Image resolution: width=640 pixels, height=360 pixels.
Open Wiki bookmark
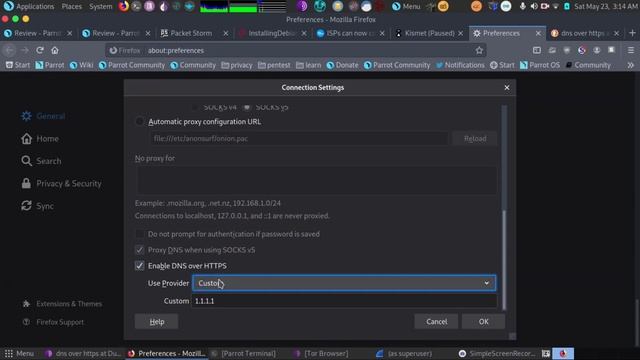[x=81, y=65]
